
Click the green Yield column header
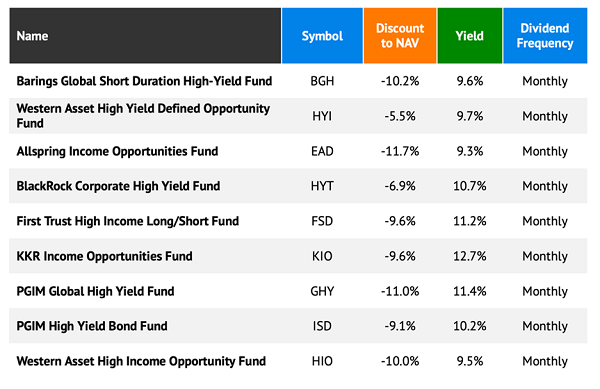tap(470, 36)
